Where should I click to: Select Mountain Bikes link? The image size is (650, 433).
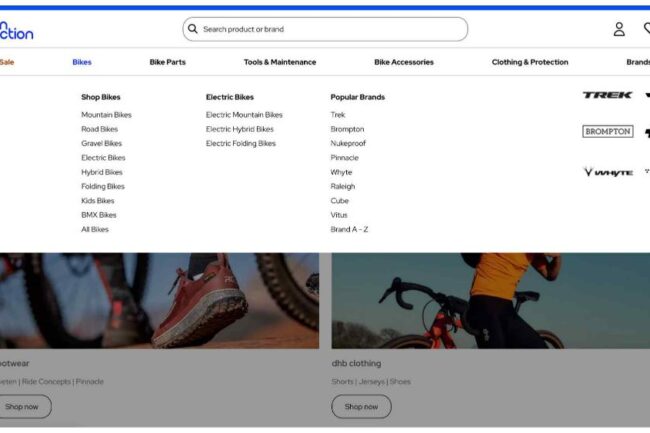106,115
